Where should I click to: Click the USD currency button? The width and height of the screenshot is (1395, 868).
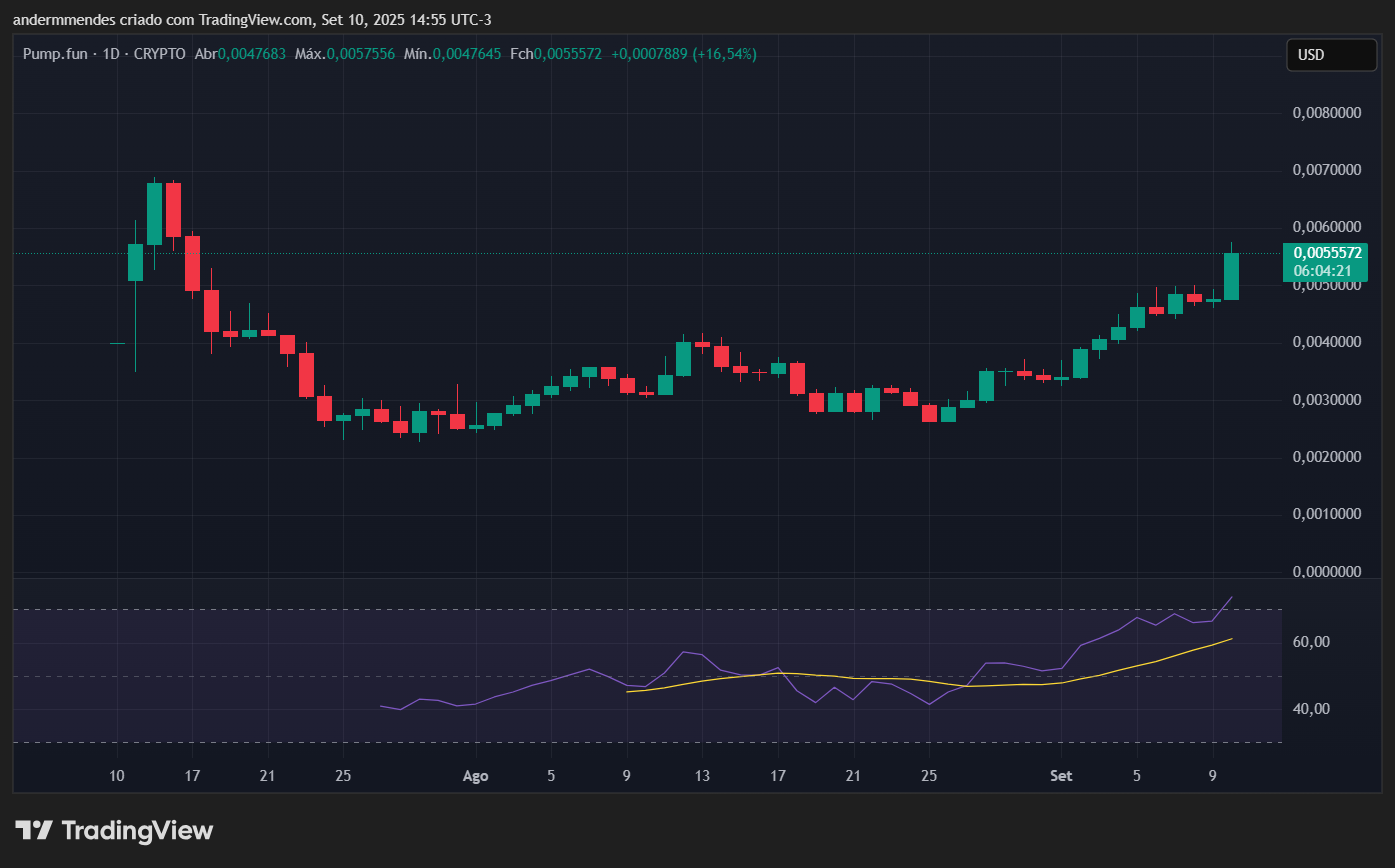tap(1331, 55)
